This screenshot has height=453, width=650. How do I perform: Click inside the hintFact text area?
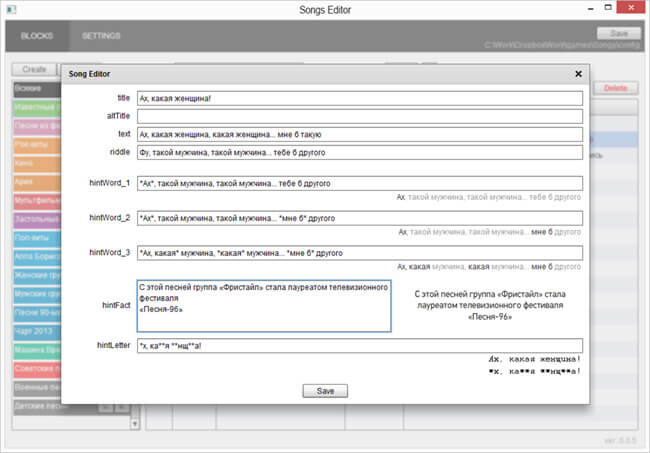tap(264, 306)
